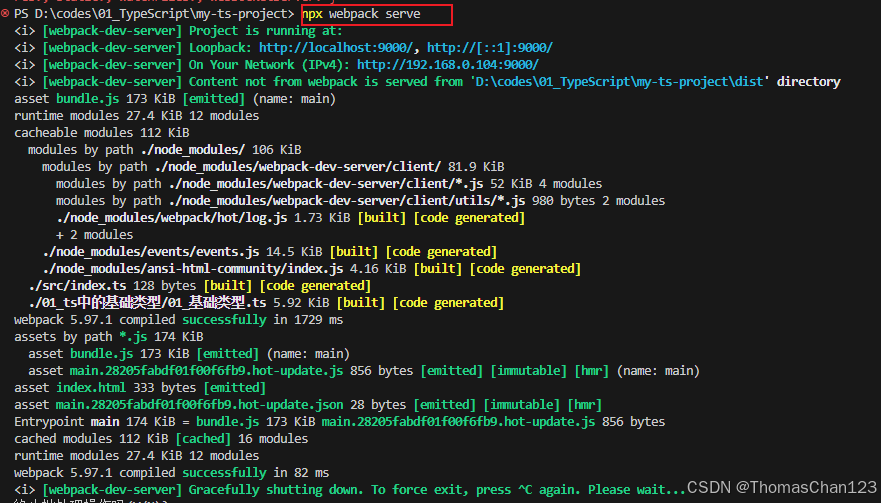Click the red error circle before the prompt
The width and height of the screenshot is (881, 503).
click(5, 13)
